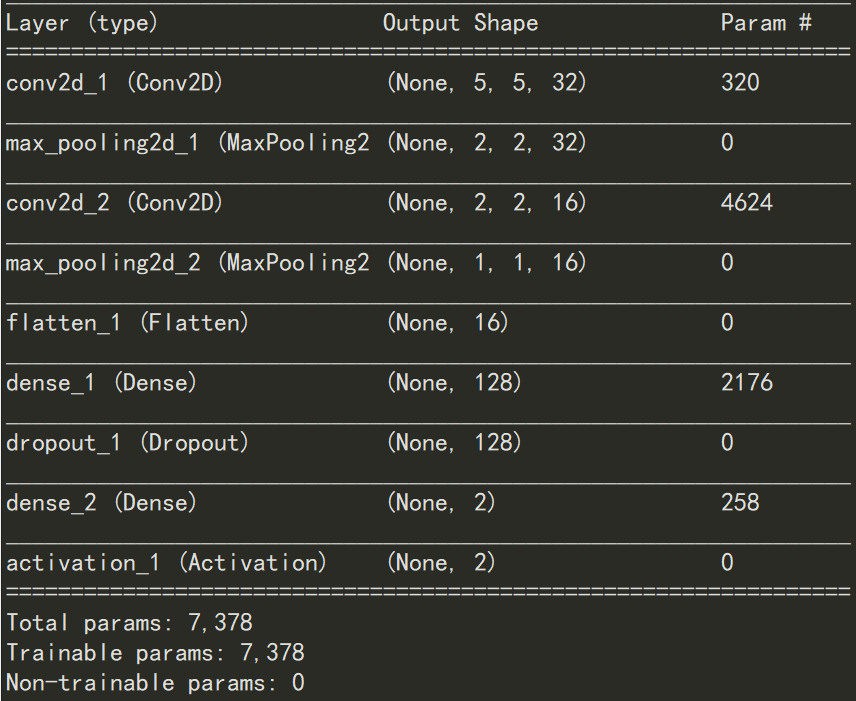The image size is (856, 701).
Task: Click the Layer (type) column header
Action: (x=81, y=23)
